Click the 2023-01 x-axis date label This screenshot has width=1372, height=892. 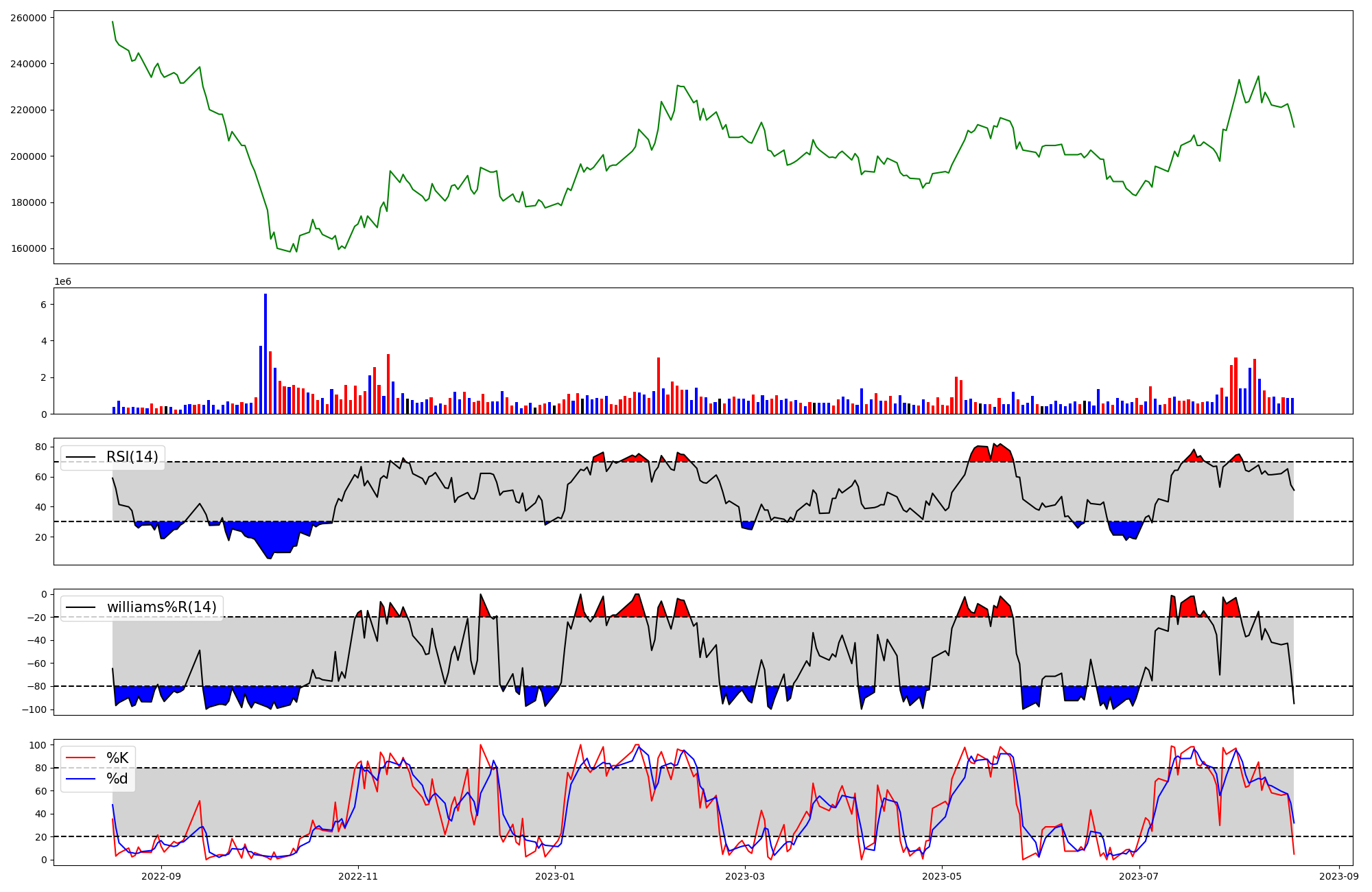pos(555,876)
